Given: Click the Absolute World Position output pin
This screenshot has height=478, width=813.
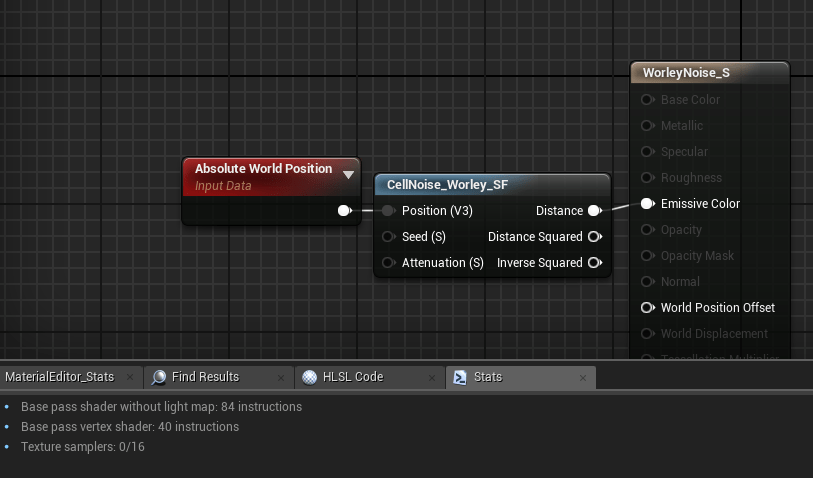Looking at the screenshot, I should (x=344, y=211).
